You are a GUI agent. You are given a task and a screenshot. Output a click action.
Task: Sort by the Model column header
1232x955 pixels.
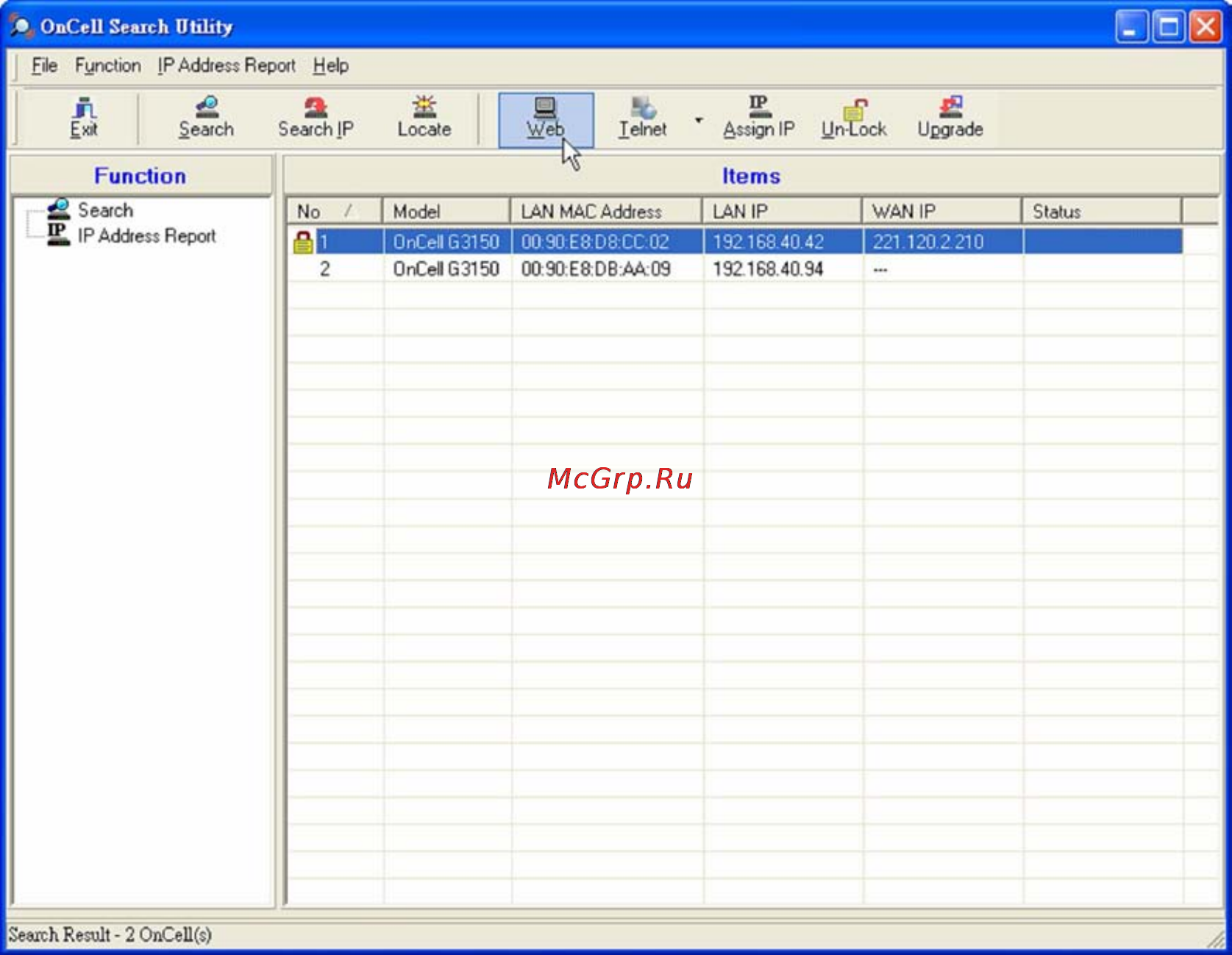[x=446, y=211]
